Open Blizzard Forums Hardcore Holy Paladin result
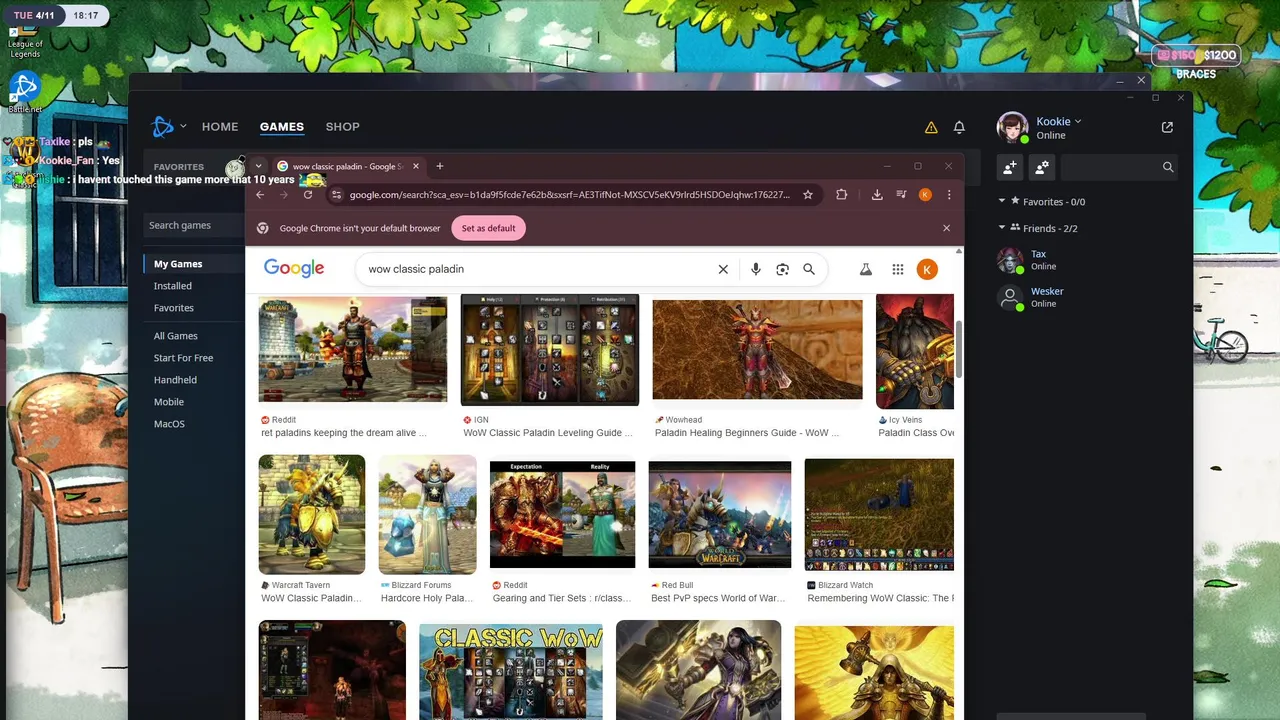This screenshot has width=1280, height=720. coord(428,514)
